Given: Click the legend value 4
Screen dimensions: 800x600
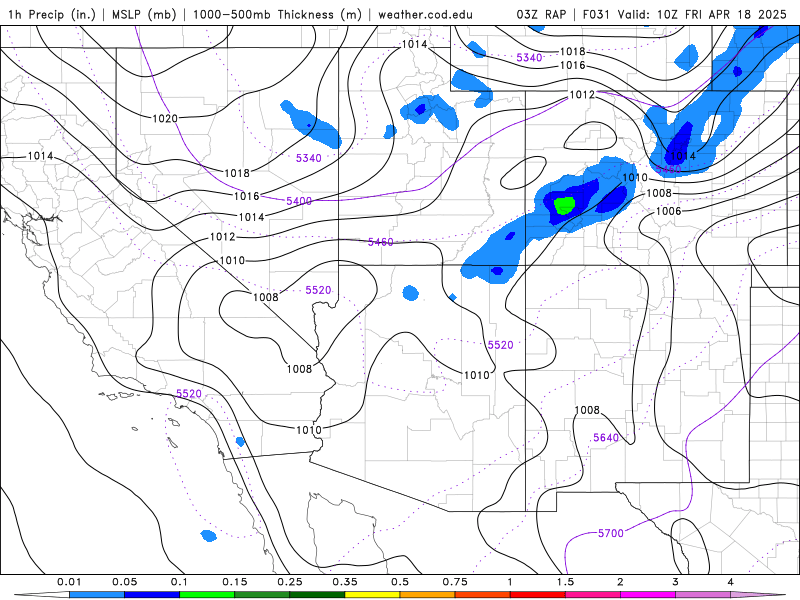Looking at the screenshot, I should [x=730, y=582].
